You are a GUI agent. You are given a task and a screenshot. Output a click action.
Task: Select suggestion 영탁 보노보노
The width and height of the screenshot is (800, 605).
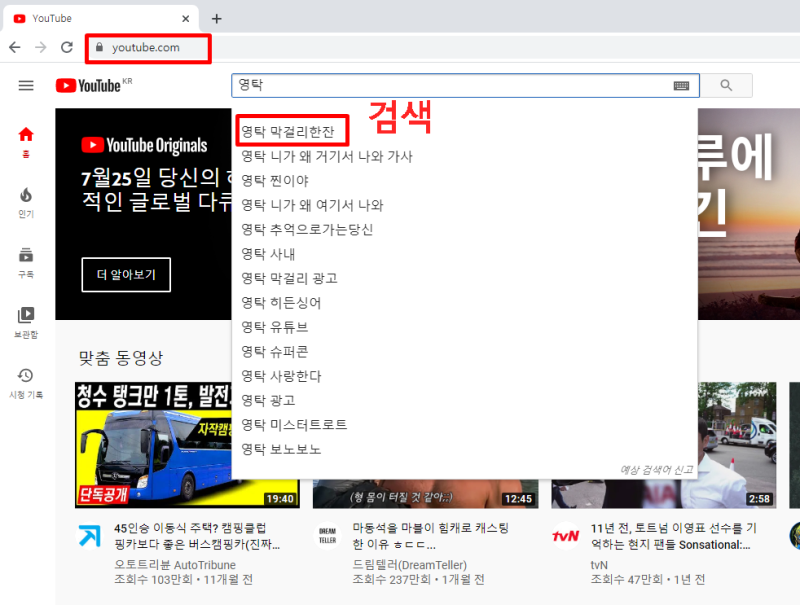point(281,449)
